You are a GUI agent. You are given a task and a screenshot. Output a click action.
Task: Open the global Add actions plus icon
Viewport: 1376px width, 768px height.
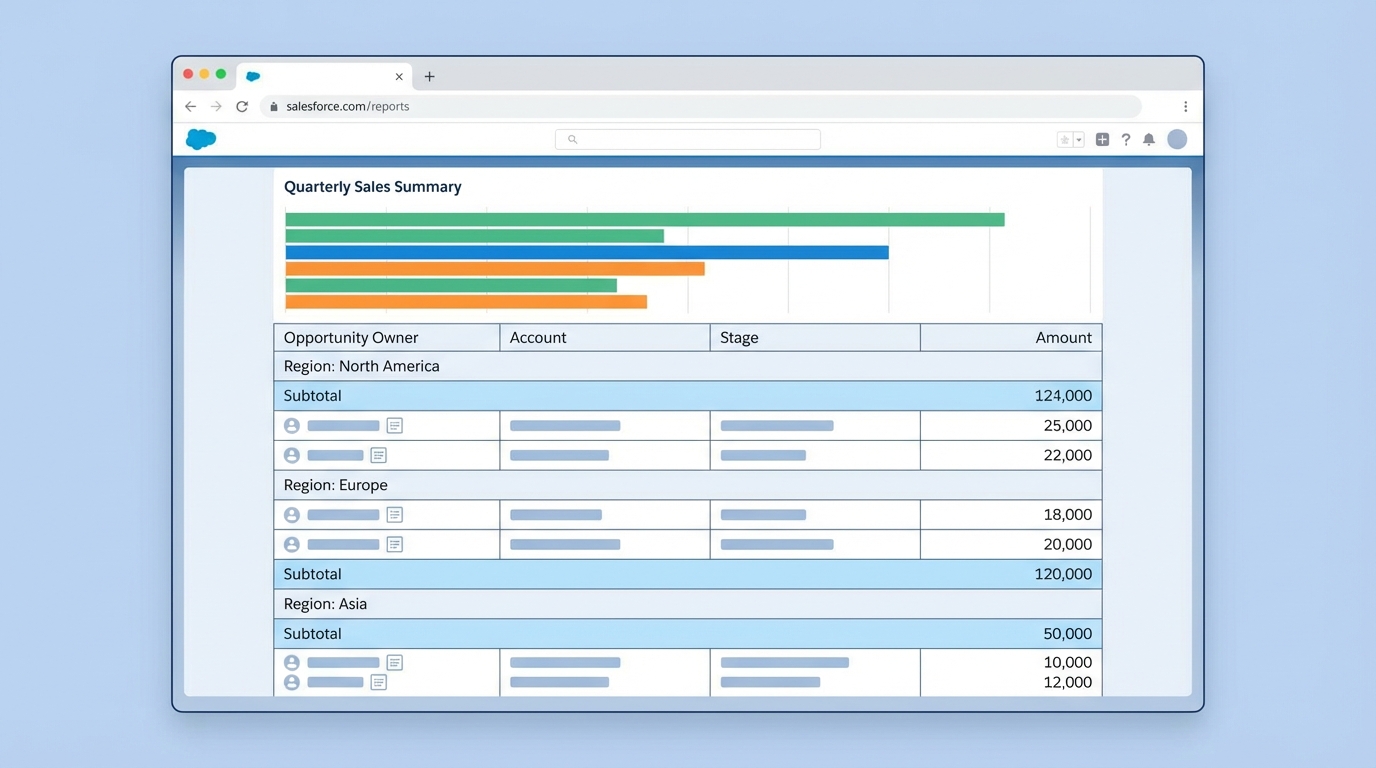tap(1102, 139)
